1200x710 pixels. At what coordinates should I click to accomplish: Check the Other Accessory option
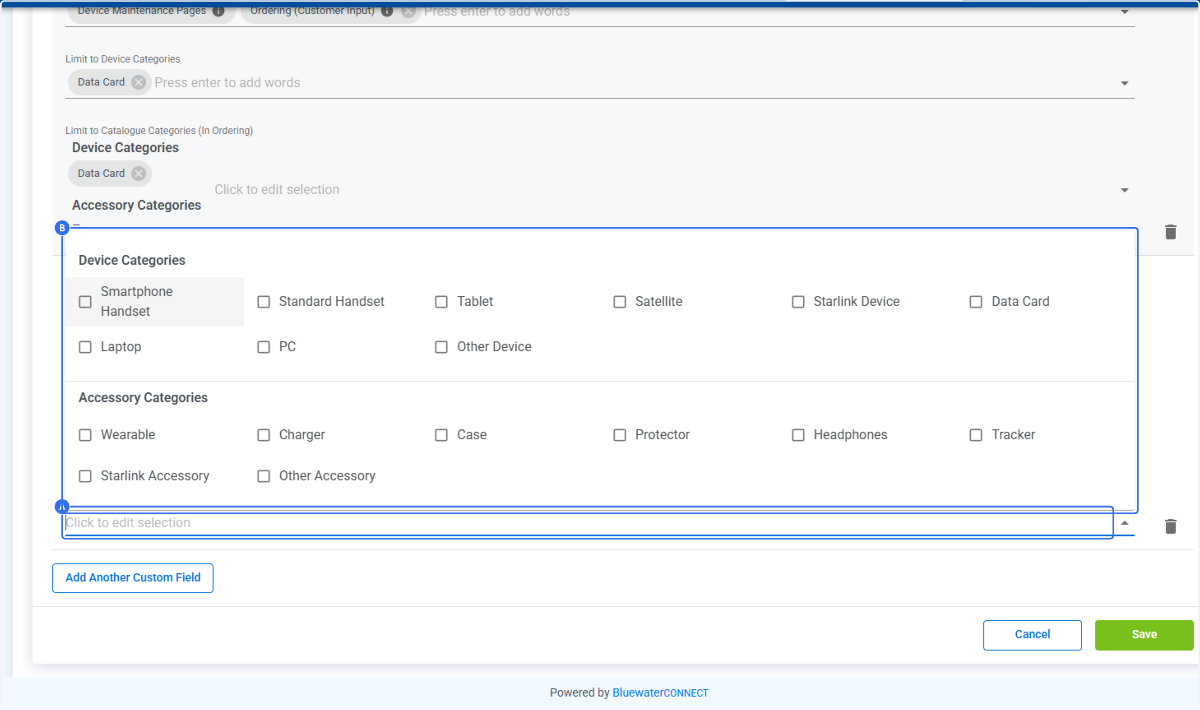click(x=263, y=475)
